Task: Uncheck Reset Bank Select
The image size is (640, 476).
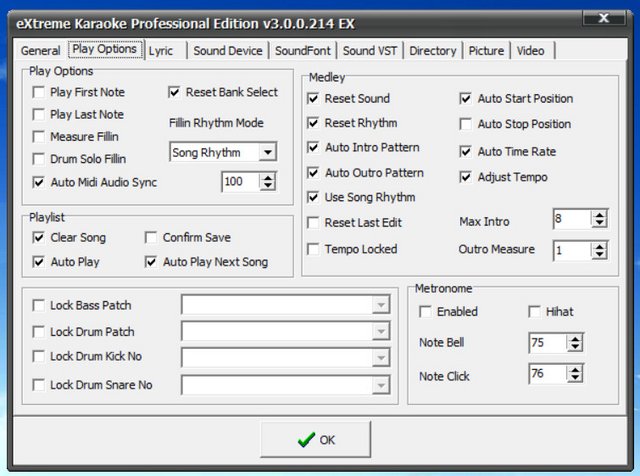Action: [174, 92]
